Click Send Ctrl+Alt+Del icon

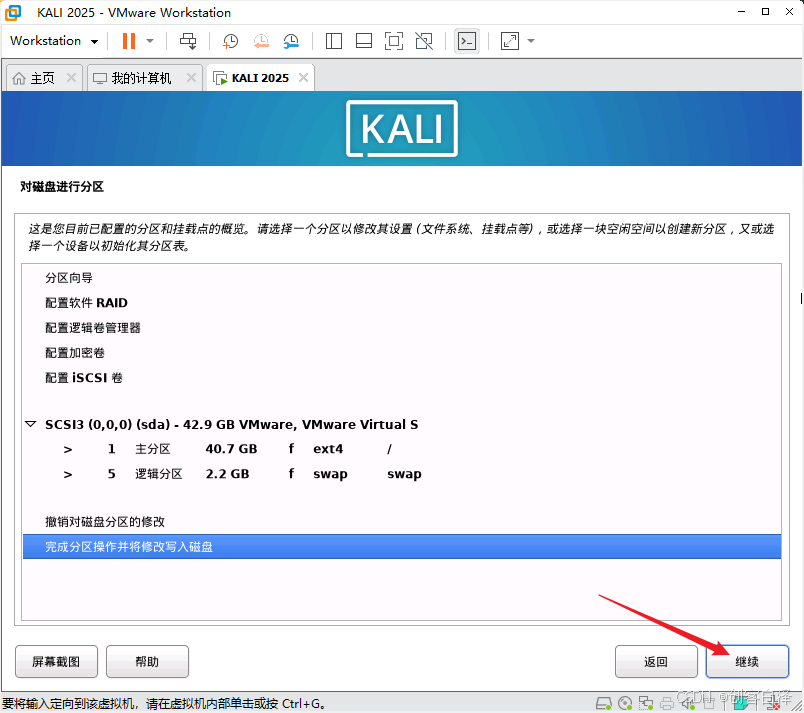pos(188,41)
